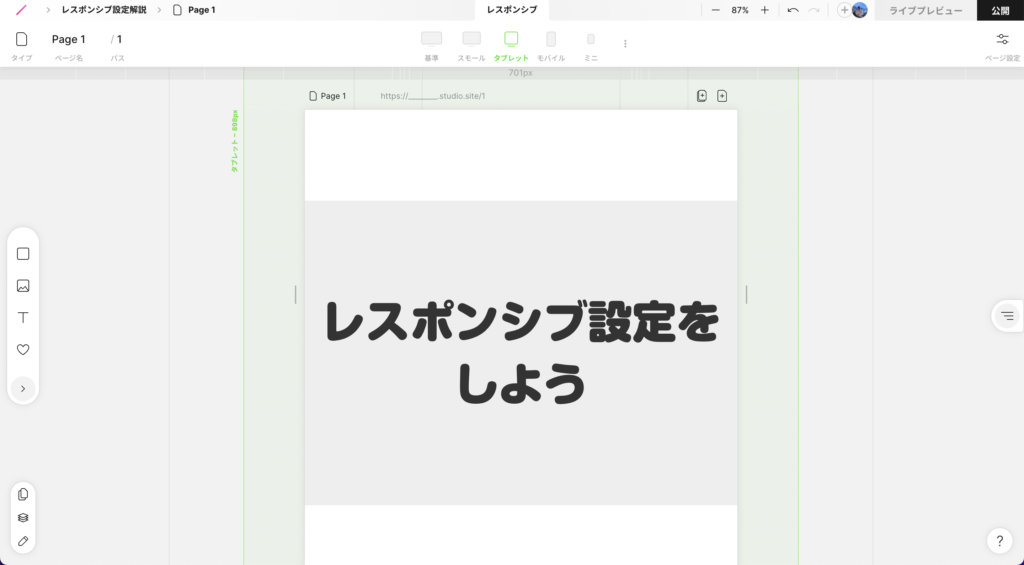
Task: Open the breakpoint more options menu
Action: 625,44
